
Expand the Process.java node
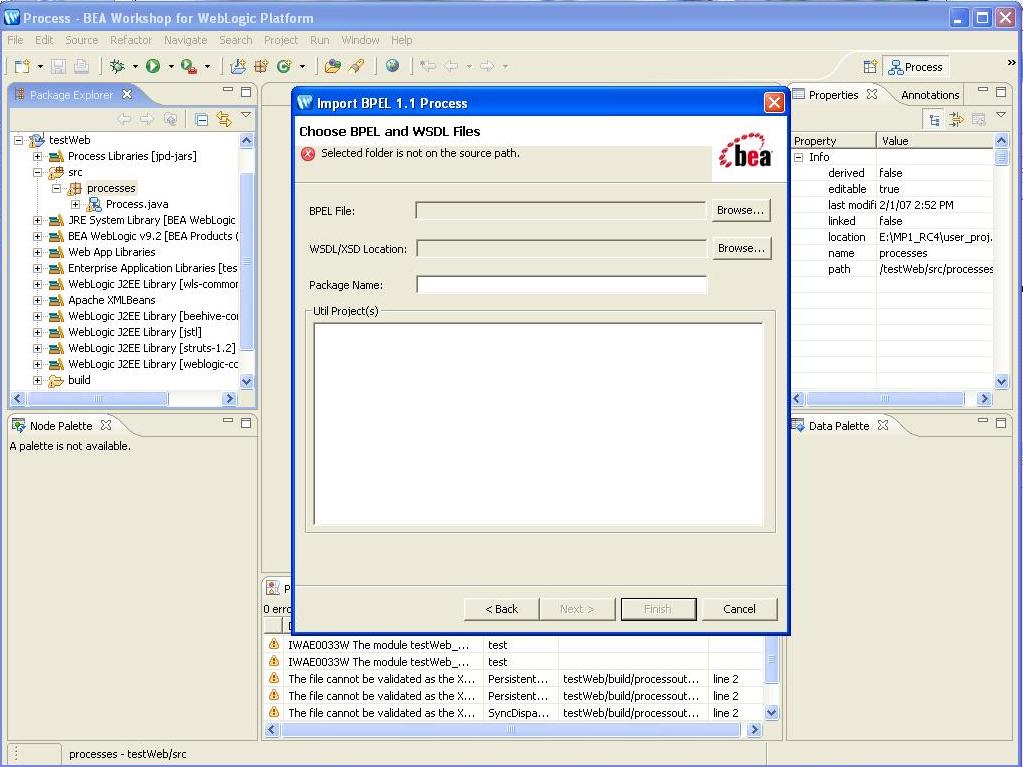(x=76, y=205)
